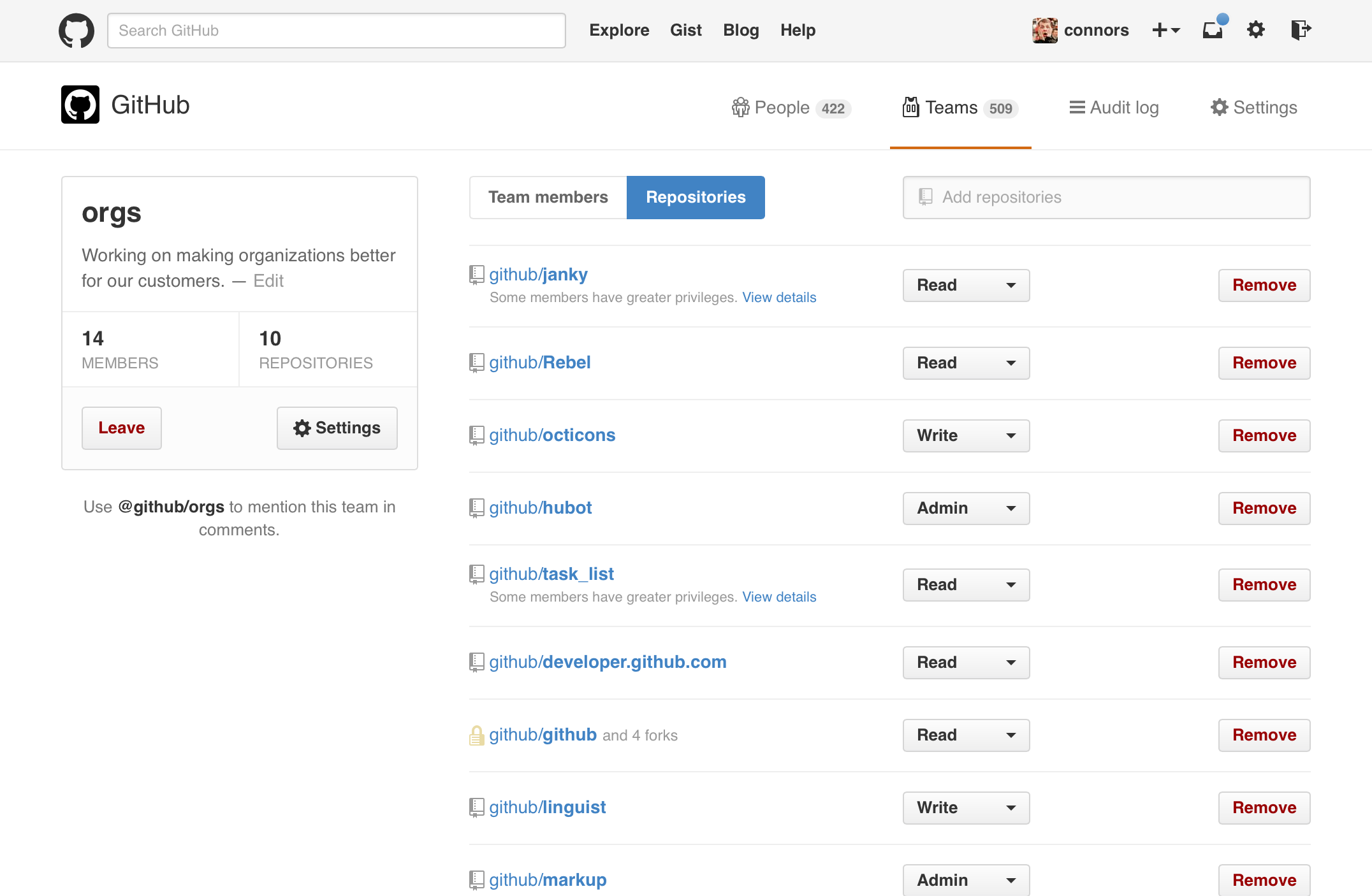This screenshot has height=896, width=1372.
Task: Edit the team description
Action: point(268,281)
